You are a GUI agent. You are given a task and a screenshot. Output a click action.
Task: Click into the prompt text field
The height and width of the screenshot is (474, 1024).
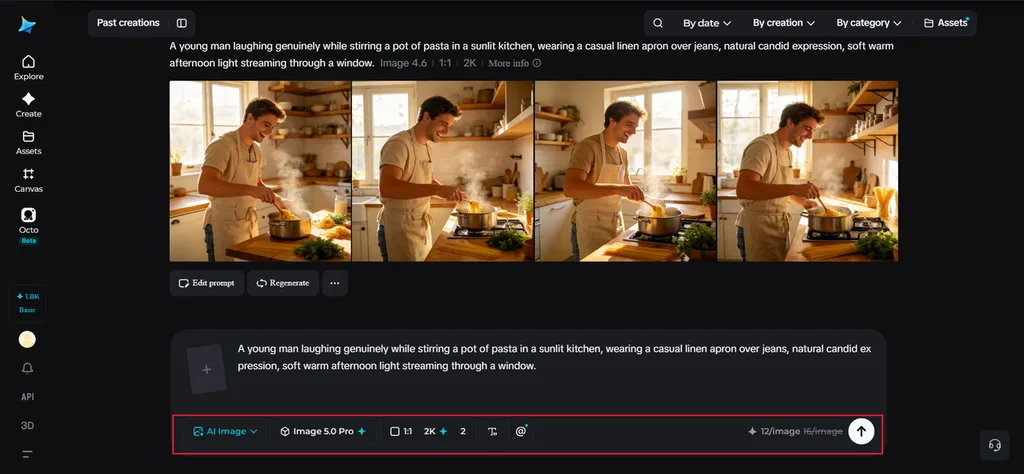pos(555,358)
